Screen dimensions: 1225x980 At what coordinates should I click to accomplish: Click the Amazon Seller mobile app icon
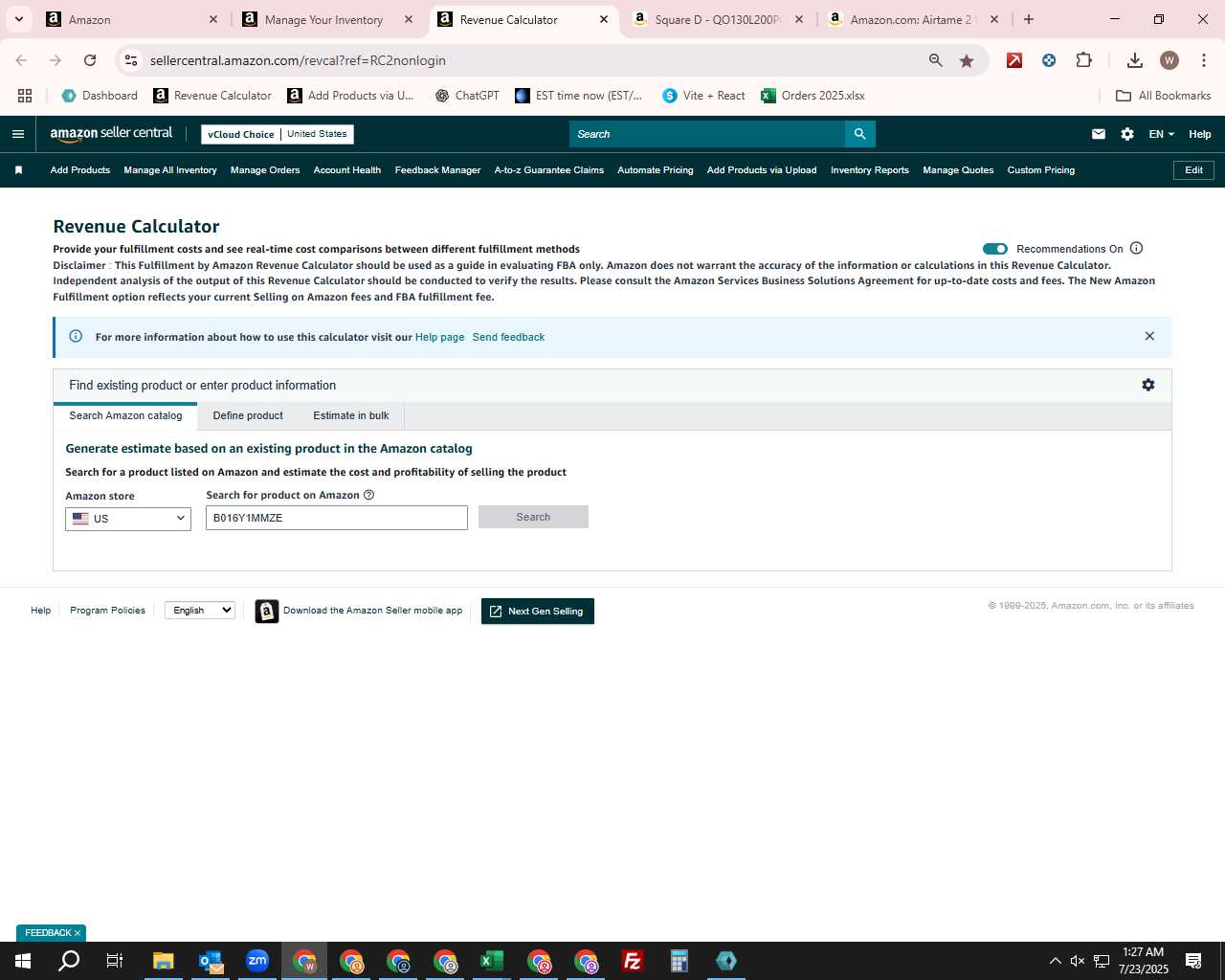point(267,611)
